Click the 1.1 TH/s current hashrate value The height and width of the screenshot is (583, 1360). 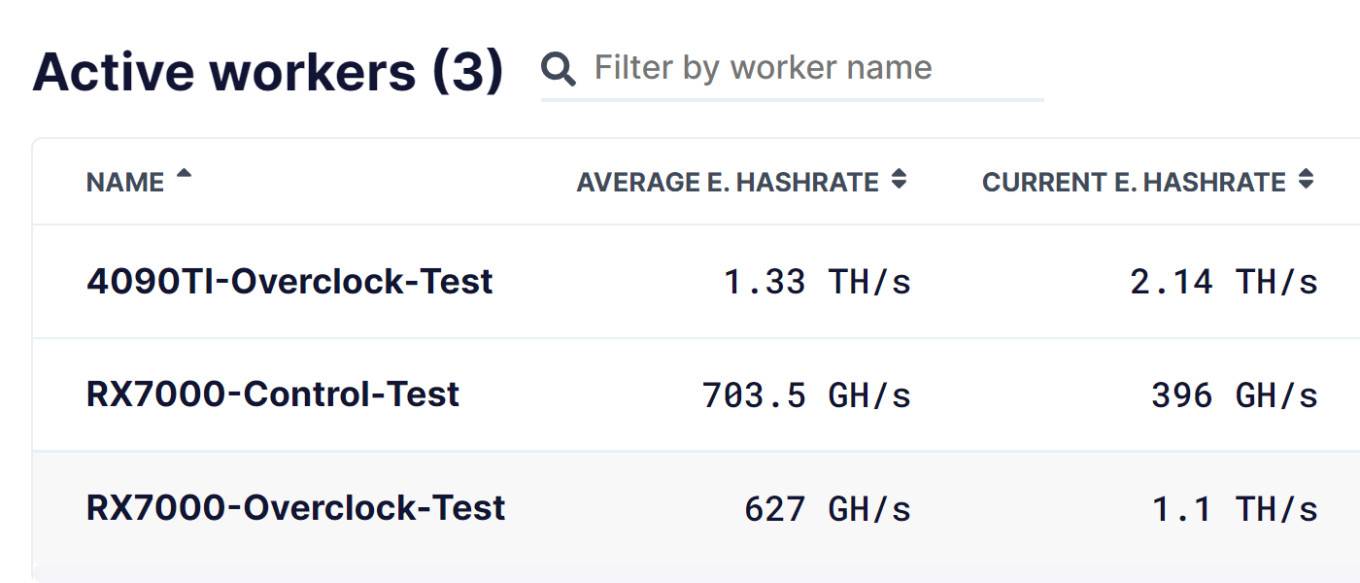(x=1234, y=509)
